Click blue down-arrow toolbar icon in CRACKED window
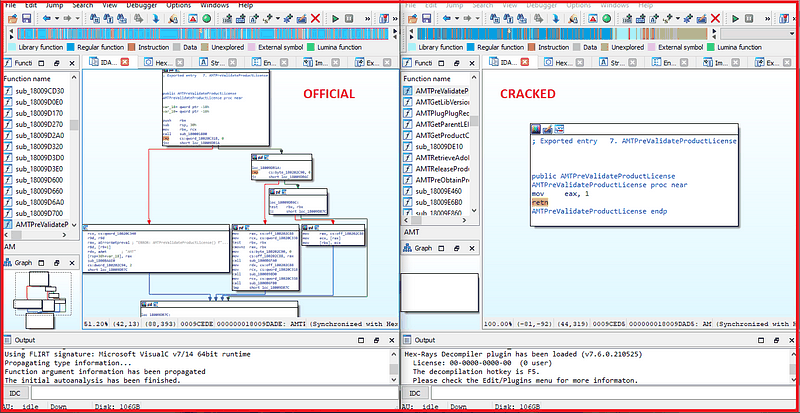This screenshot has width=800, height=413. coord(555,19)
